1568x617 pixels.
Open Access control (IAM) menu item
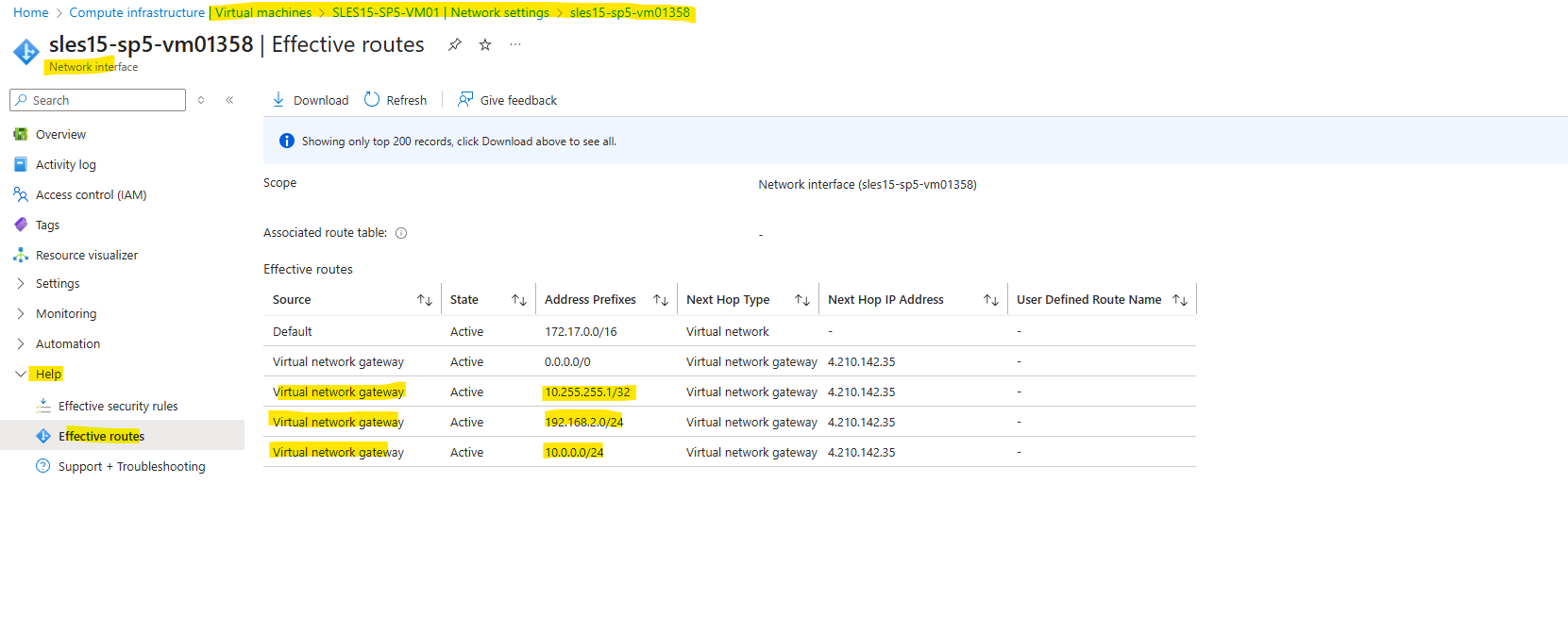click(92, 194)
